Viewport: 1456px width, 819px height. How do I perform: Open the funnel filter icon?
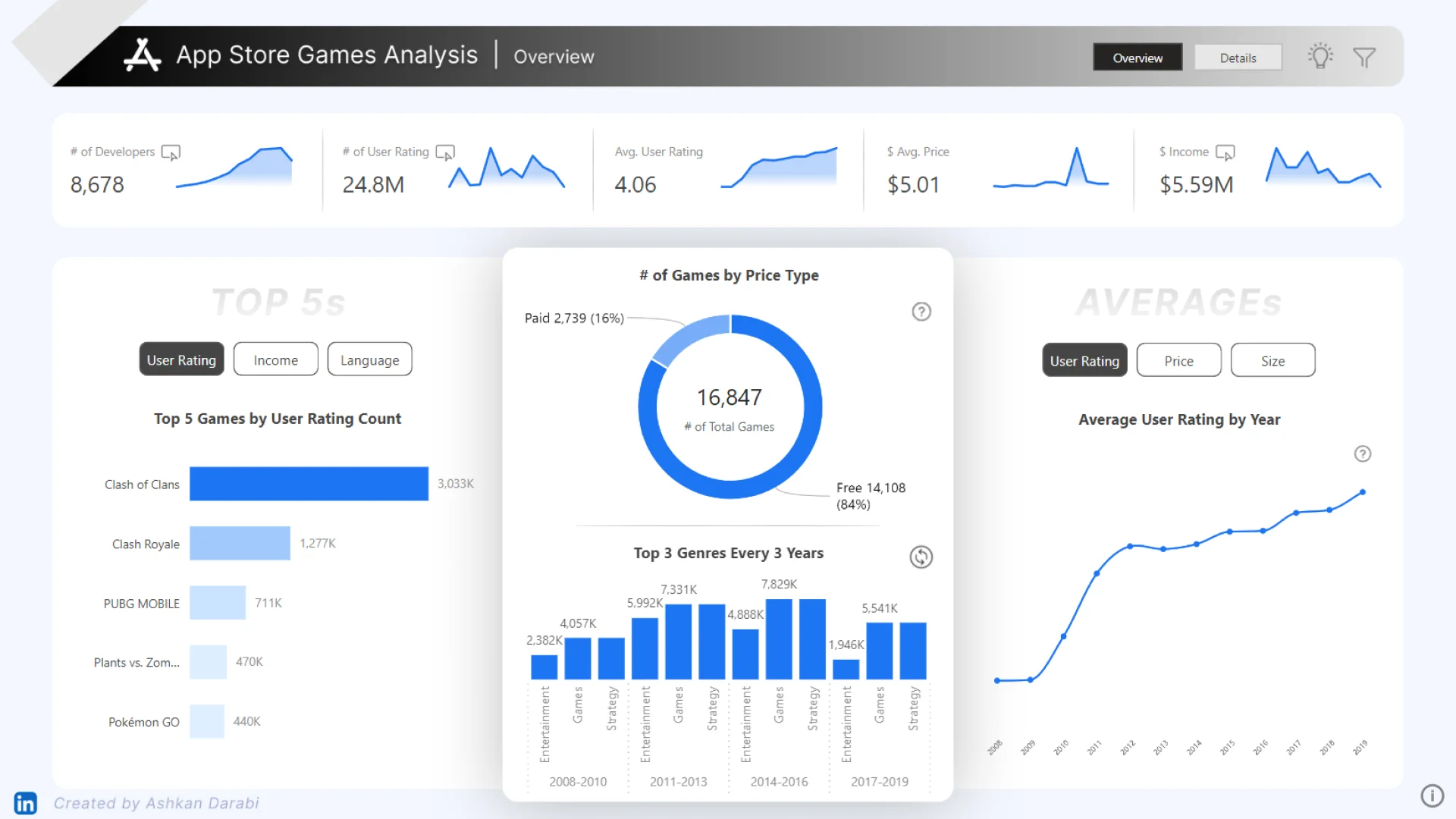point(1364,57)
